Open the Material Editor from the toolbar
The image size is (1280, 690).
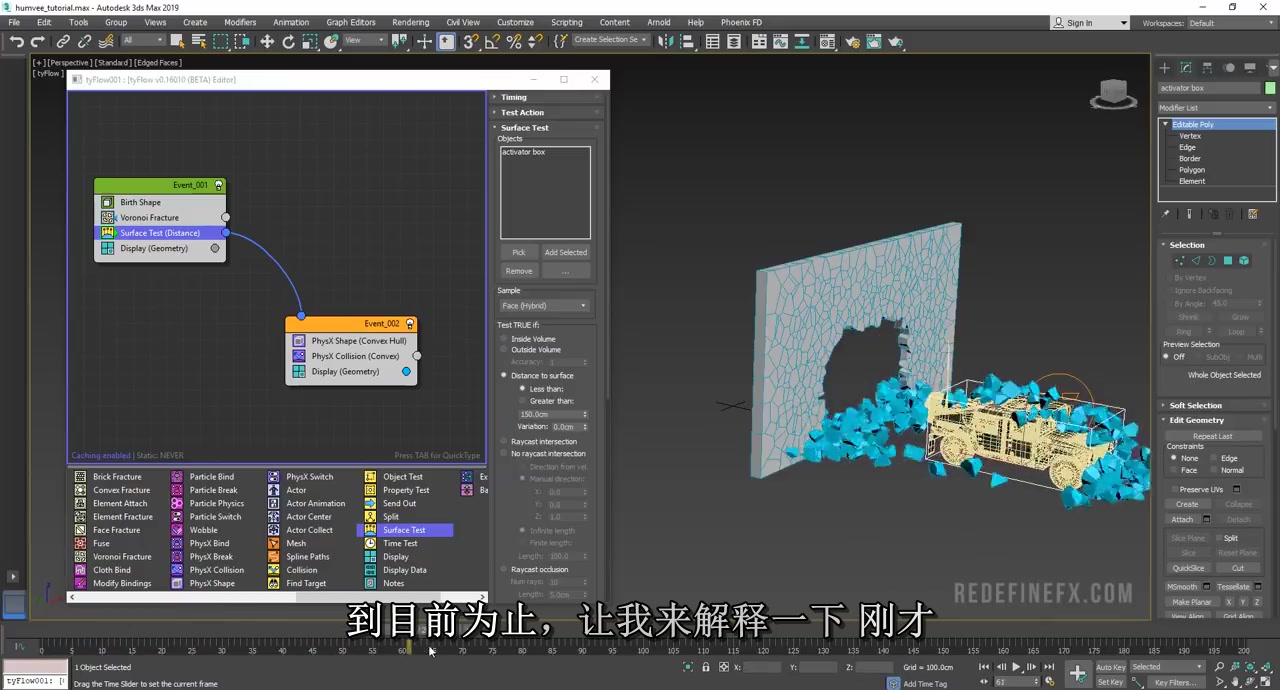pyautogui.click(x=826, y=41)
